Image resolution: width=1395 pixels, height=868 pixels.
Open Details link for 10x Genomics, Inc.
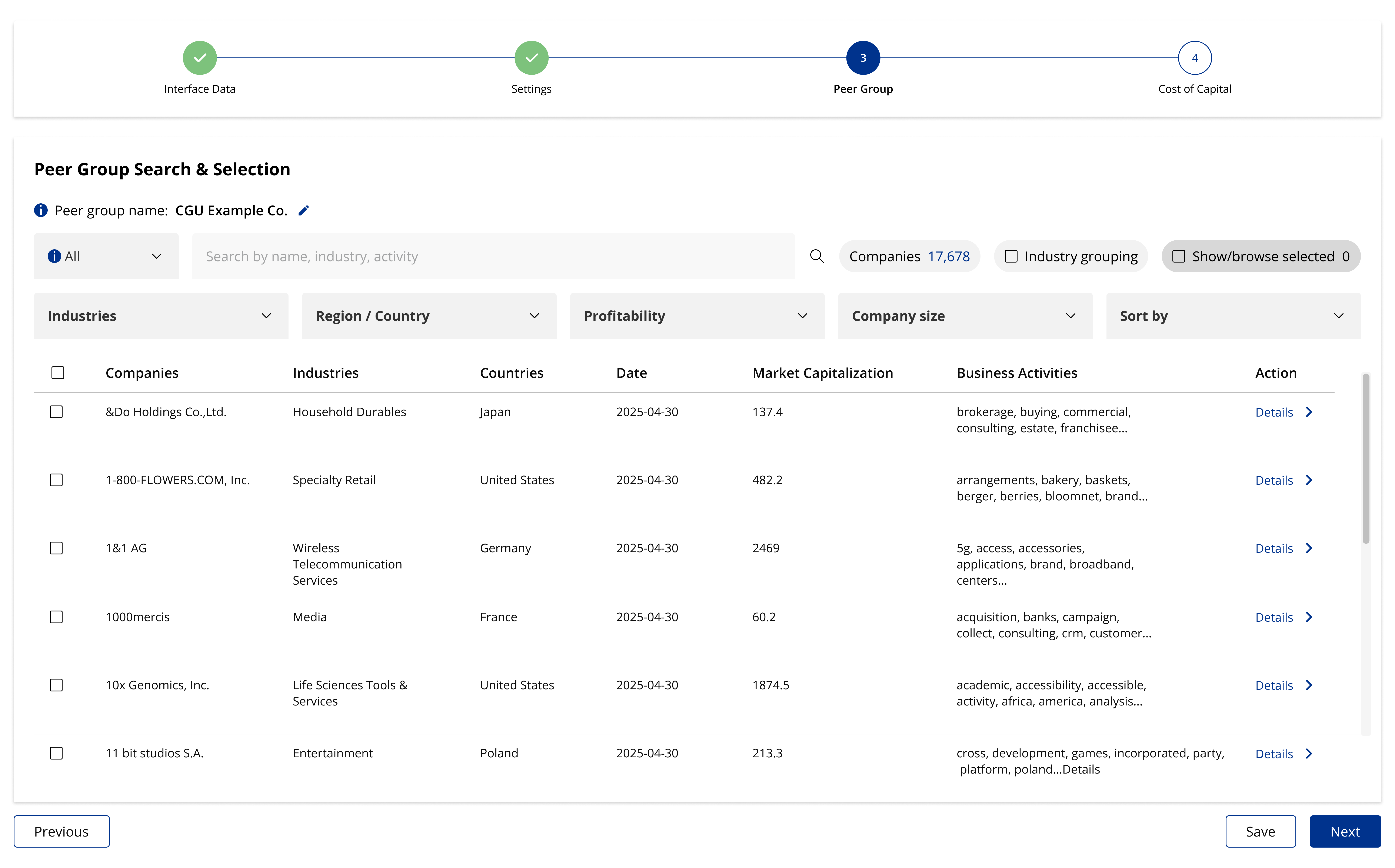1274,685
